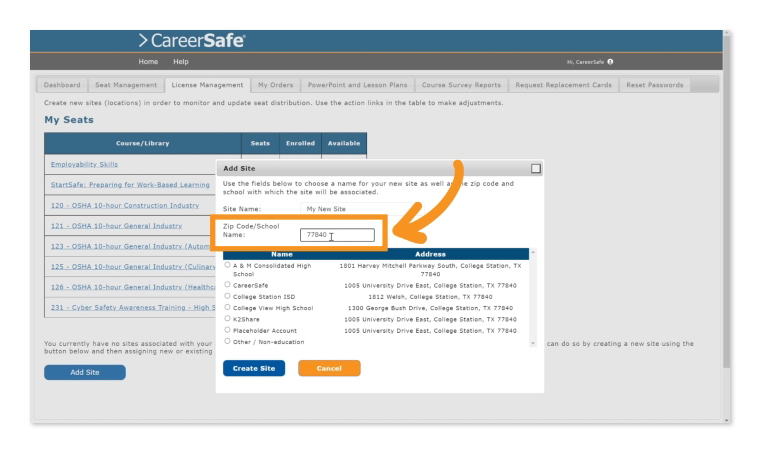Click the My Seats heading
Image resolution: width=760 pixels, height=453 pixels.
69,120
